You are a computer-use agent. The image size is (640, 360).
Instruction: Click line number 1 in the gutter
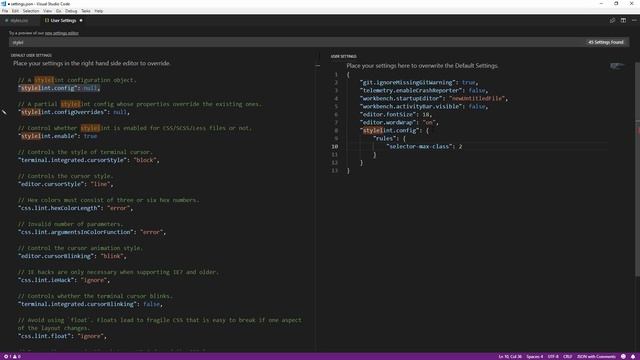pyautogui.click(x=336, y=75)
